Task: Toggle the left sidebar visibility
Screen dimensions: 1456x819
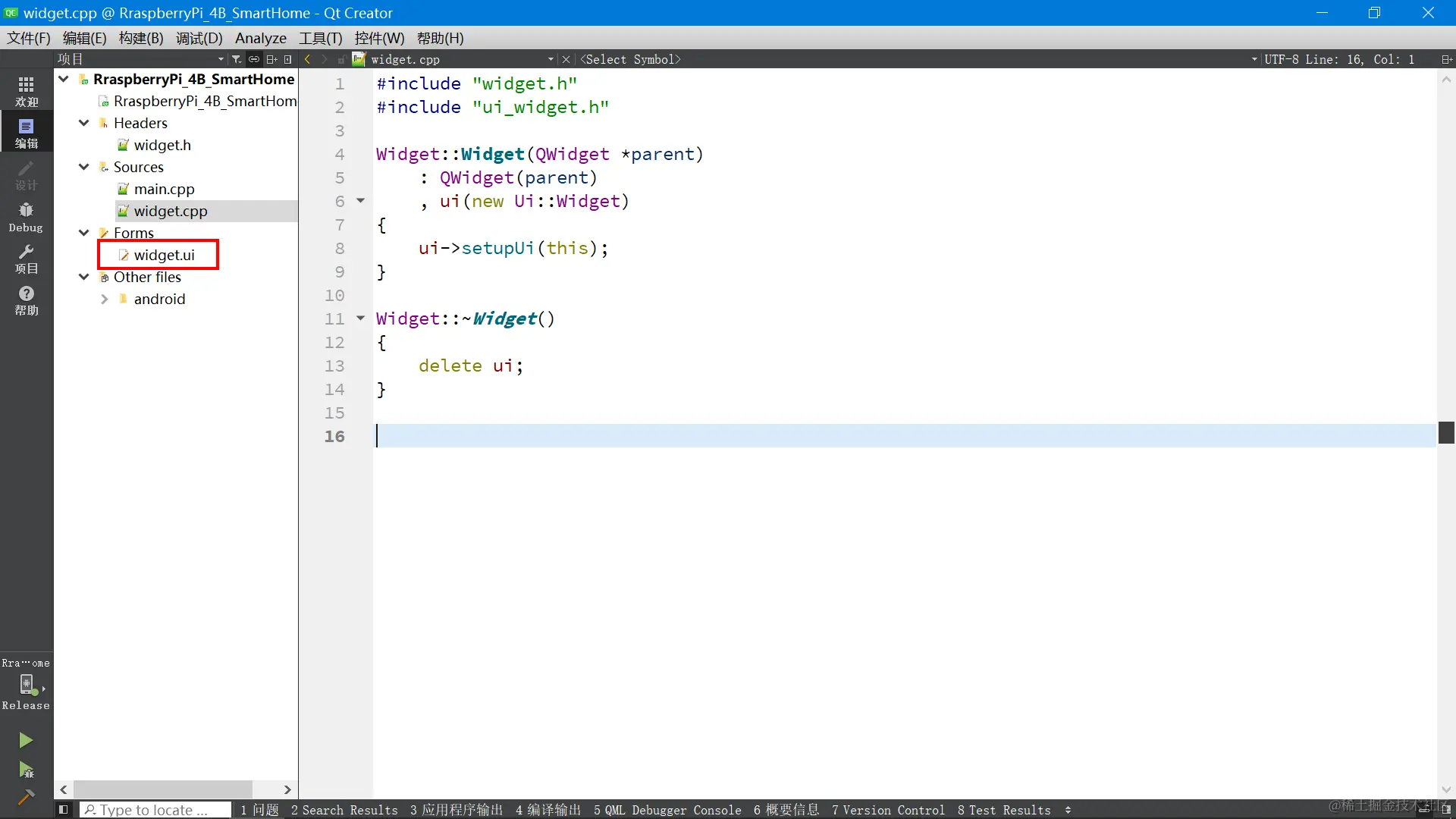Action: pyautogui.click(x=64, y=810)
